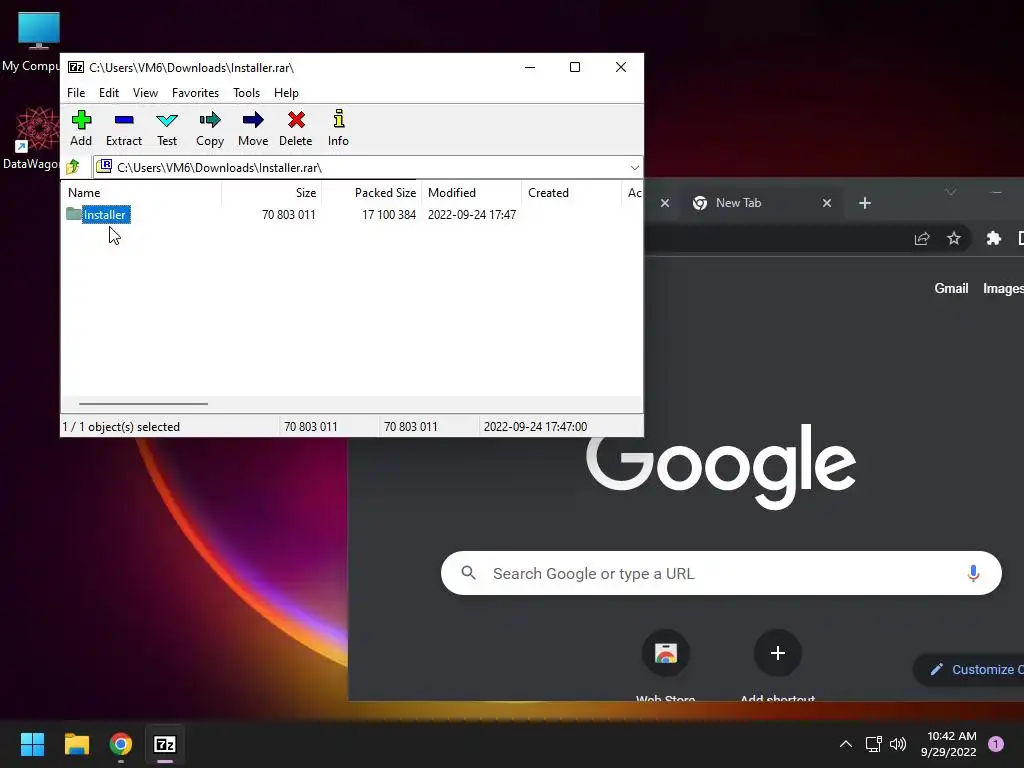Select the Copy toolbar icon
The width and height of the screenshot is (1024, 768).
coord(210,128)
